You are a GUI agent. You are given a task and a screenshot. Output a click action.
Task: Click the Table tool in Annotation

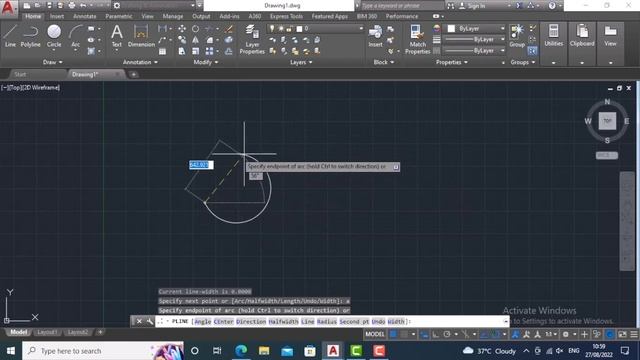(162, 51)
